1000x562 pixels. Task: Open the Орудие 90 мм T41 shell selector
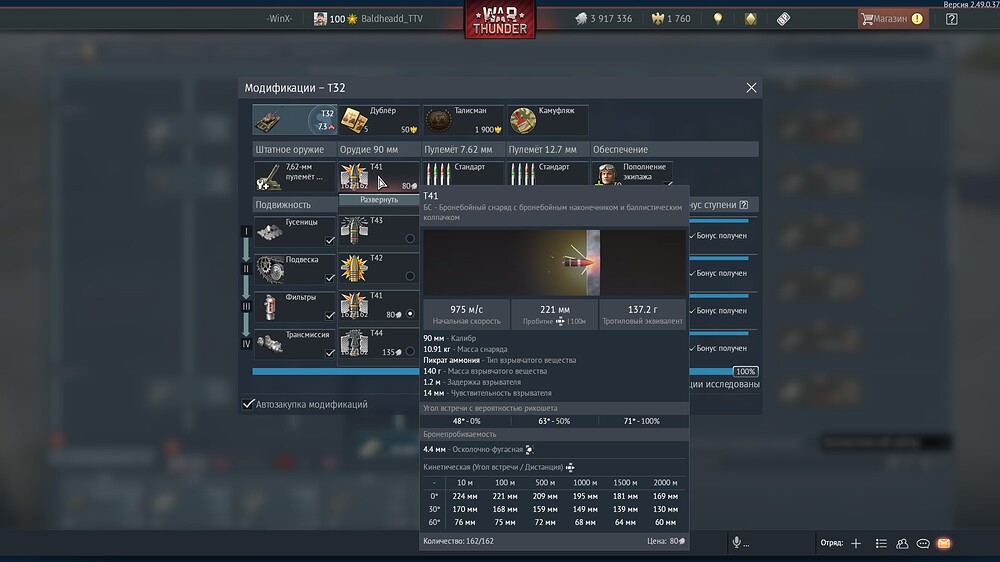379,176
